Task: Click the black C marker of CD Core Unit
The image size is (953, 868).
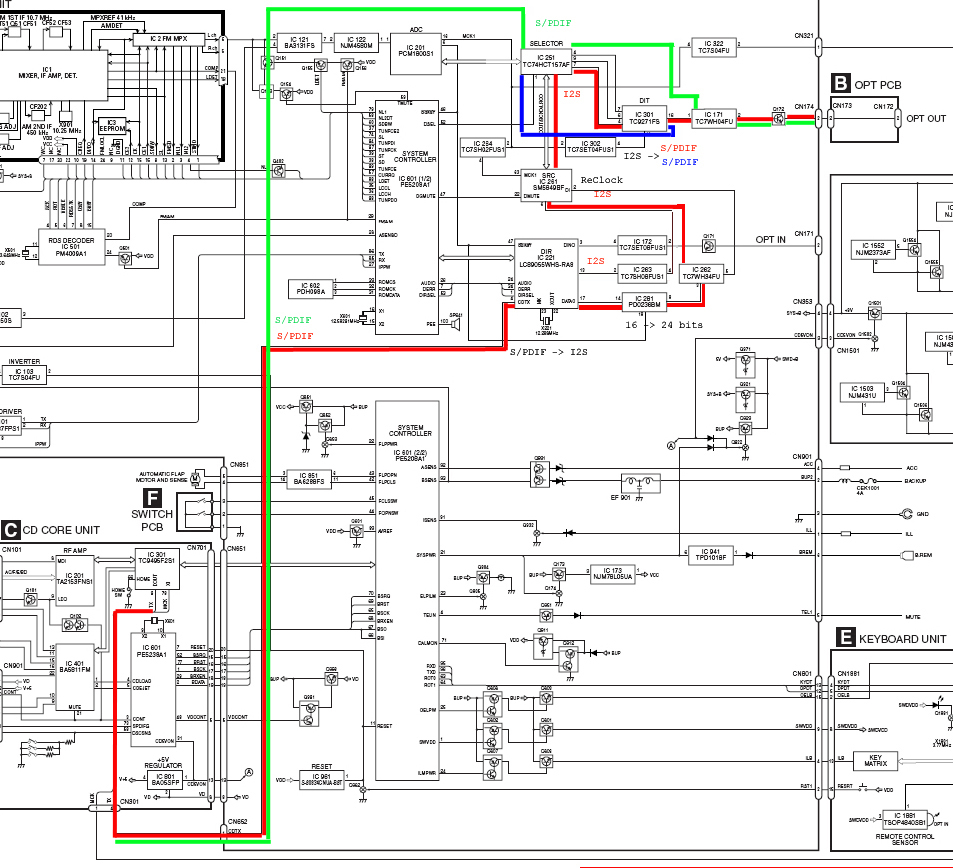Action: (x=10, y=529)
